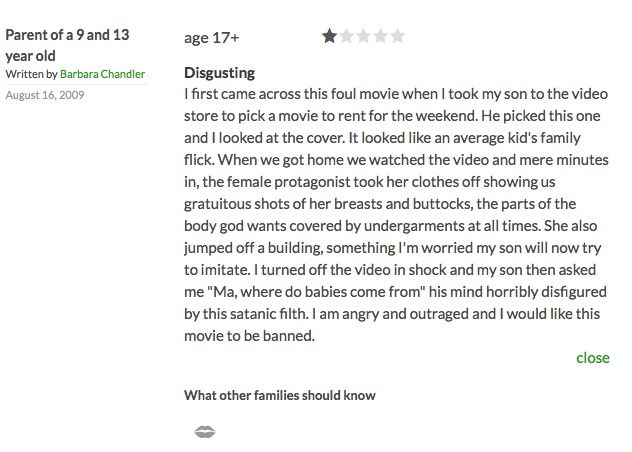The image size is (632, 452).
Task: Click the "Written by" label
Action: [31, 74]
